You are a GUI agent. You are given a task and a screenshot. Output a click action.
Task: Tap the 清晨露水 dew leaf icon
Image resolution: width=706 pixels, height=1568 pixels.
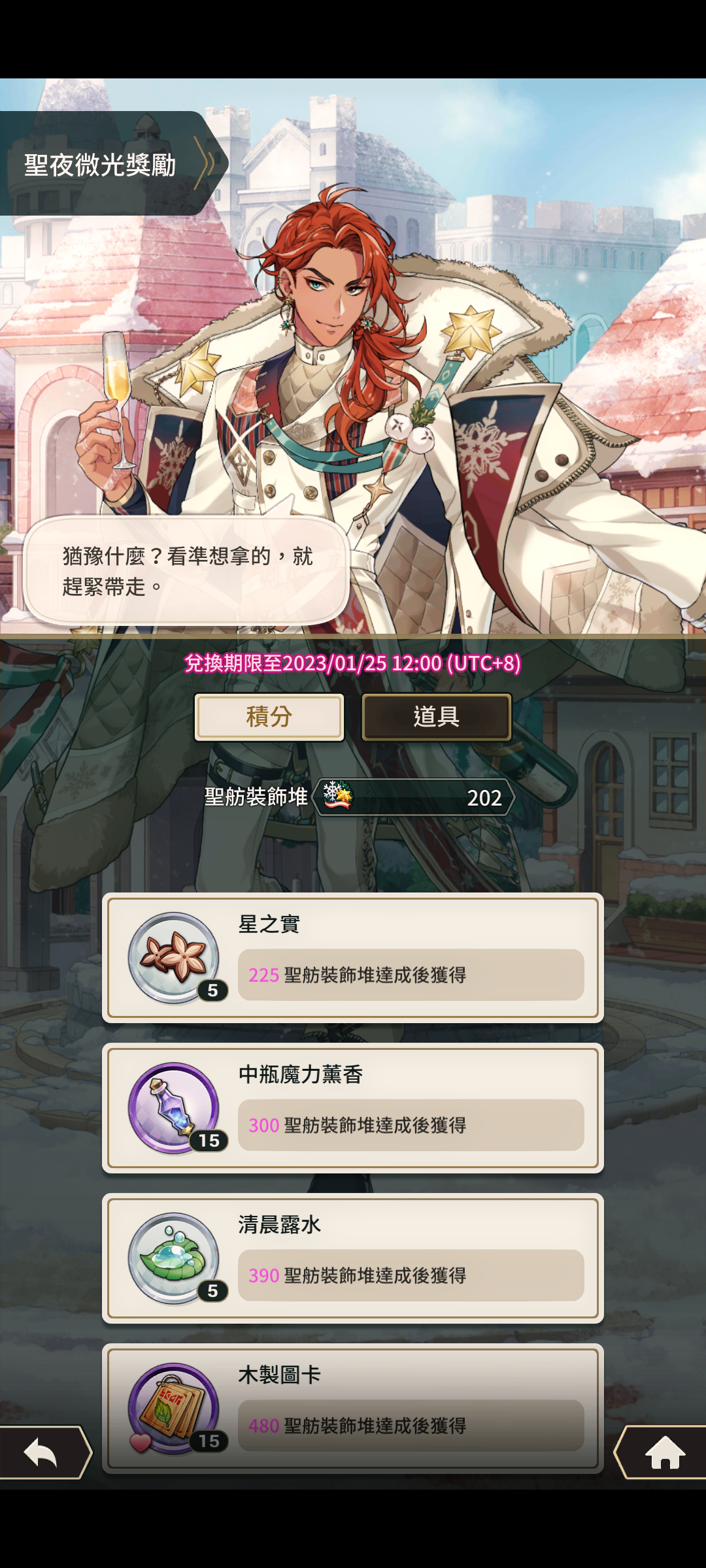174,1258
